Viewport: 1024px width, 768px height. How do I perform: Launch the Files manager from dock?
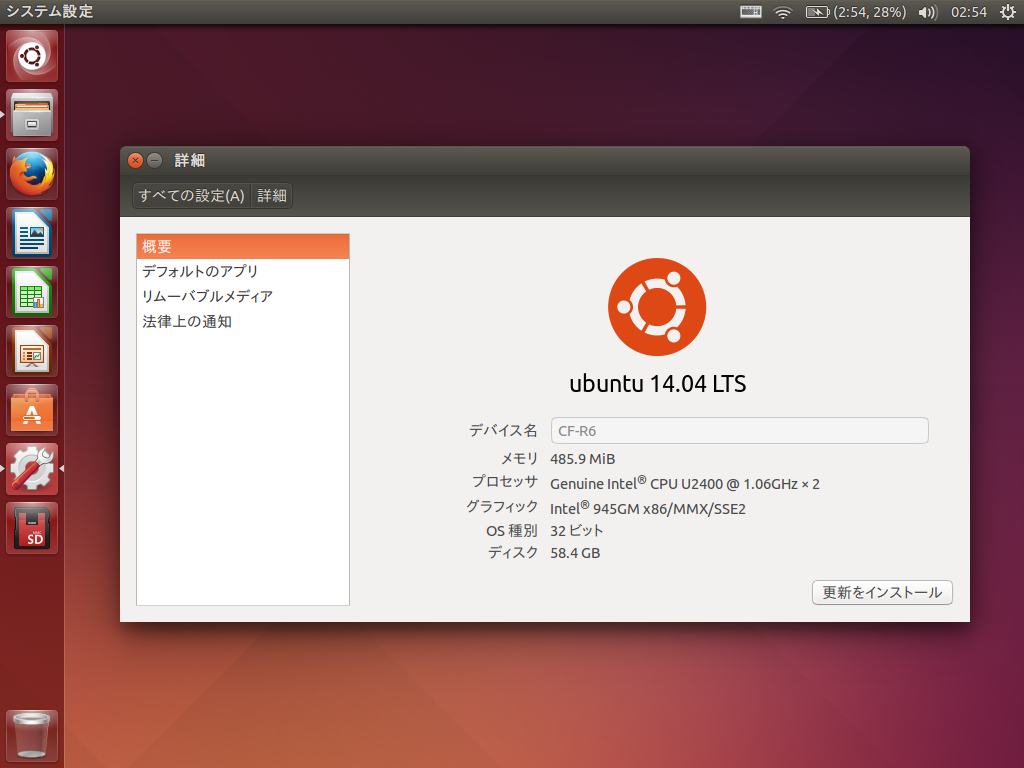32,115
